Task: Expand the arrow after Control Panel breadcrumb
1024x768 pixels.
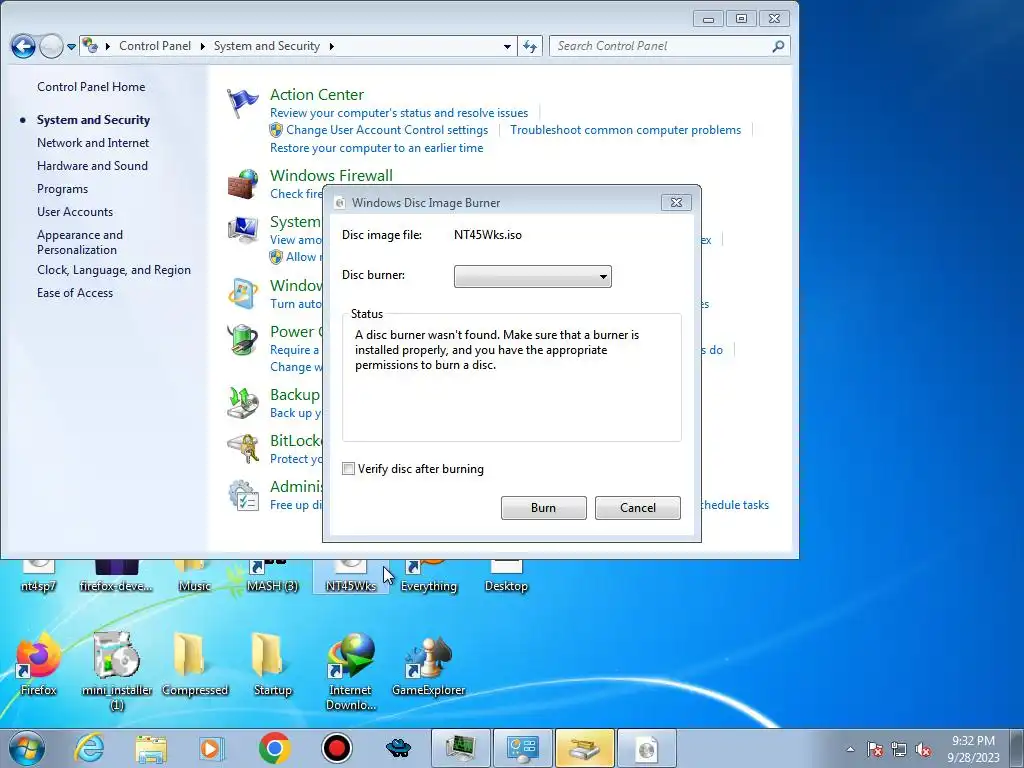Action: [x=202, y=46]
